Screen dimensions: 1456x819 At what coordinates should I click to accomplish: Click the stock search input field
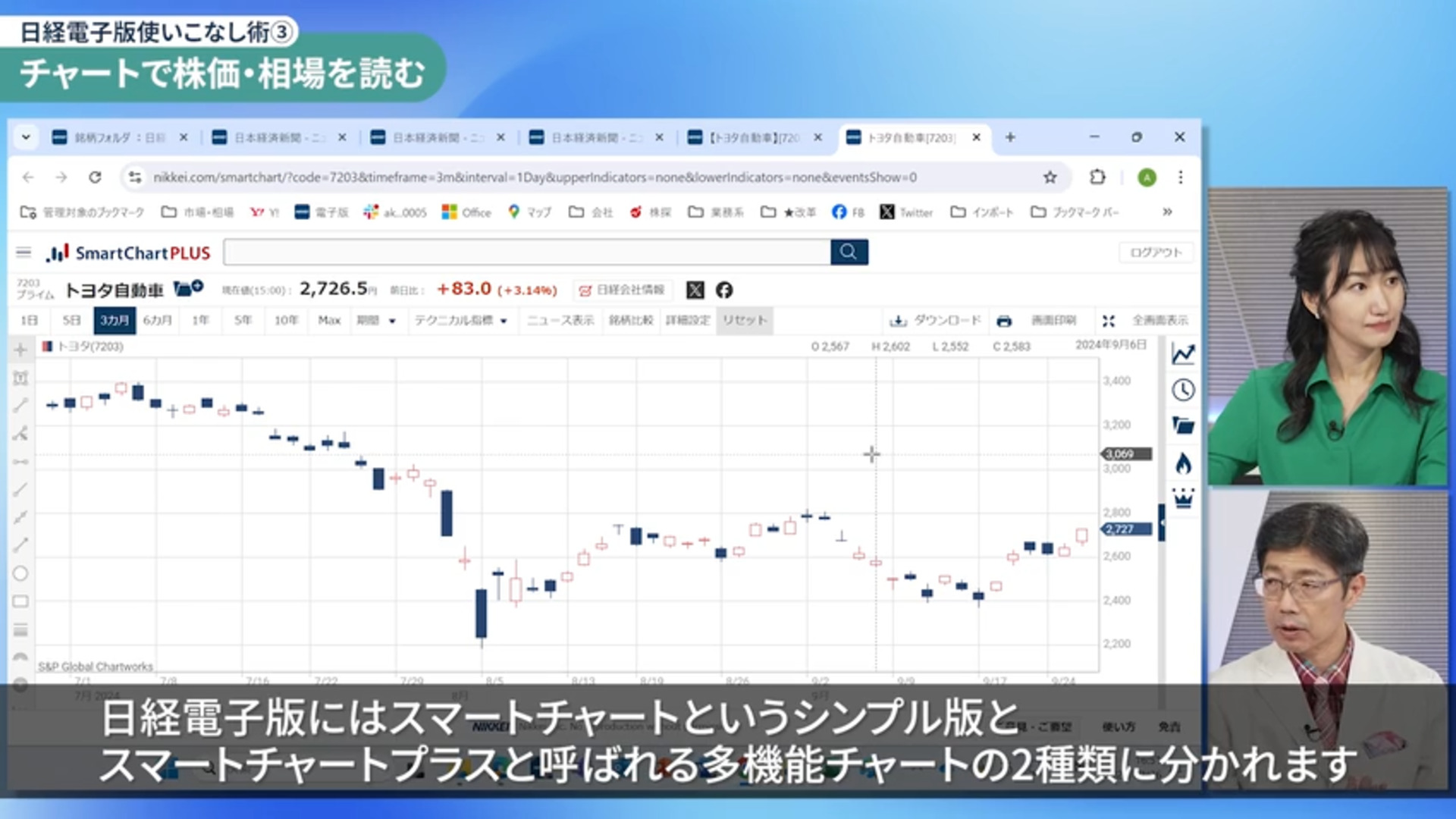coord(526,253)
